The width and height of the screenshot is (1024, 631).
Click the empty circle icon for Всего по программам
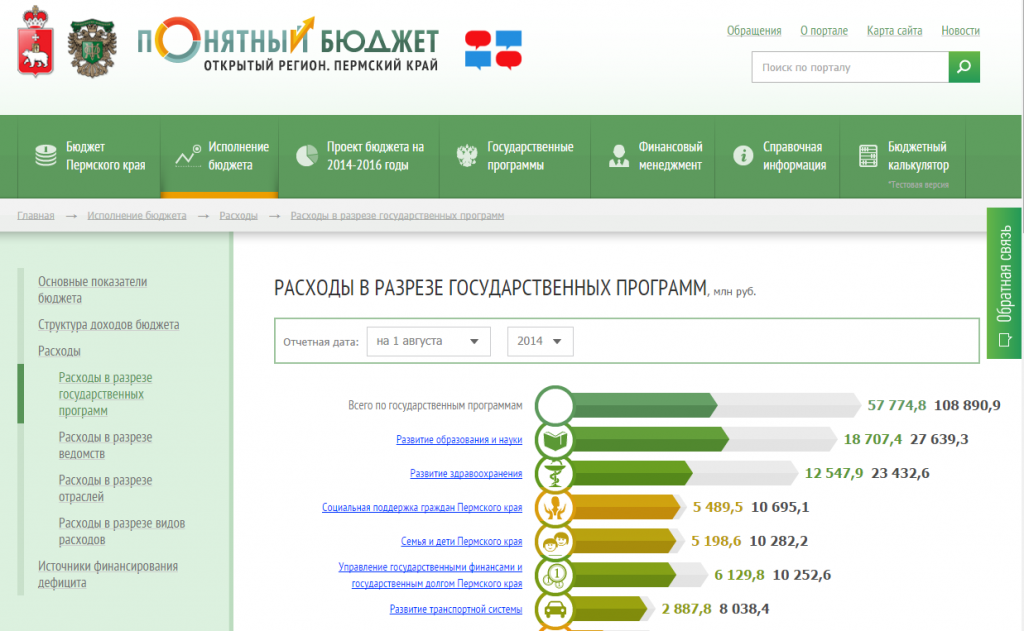point(555,406)
